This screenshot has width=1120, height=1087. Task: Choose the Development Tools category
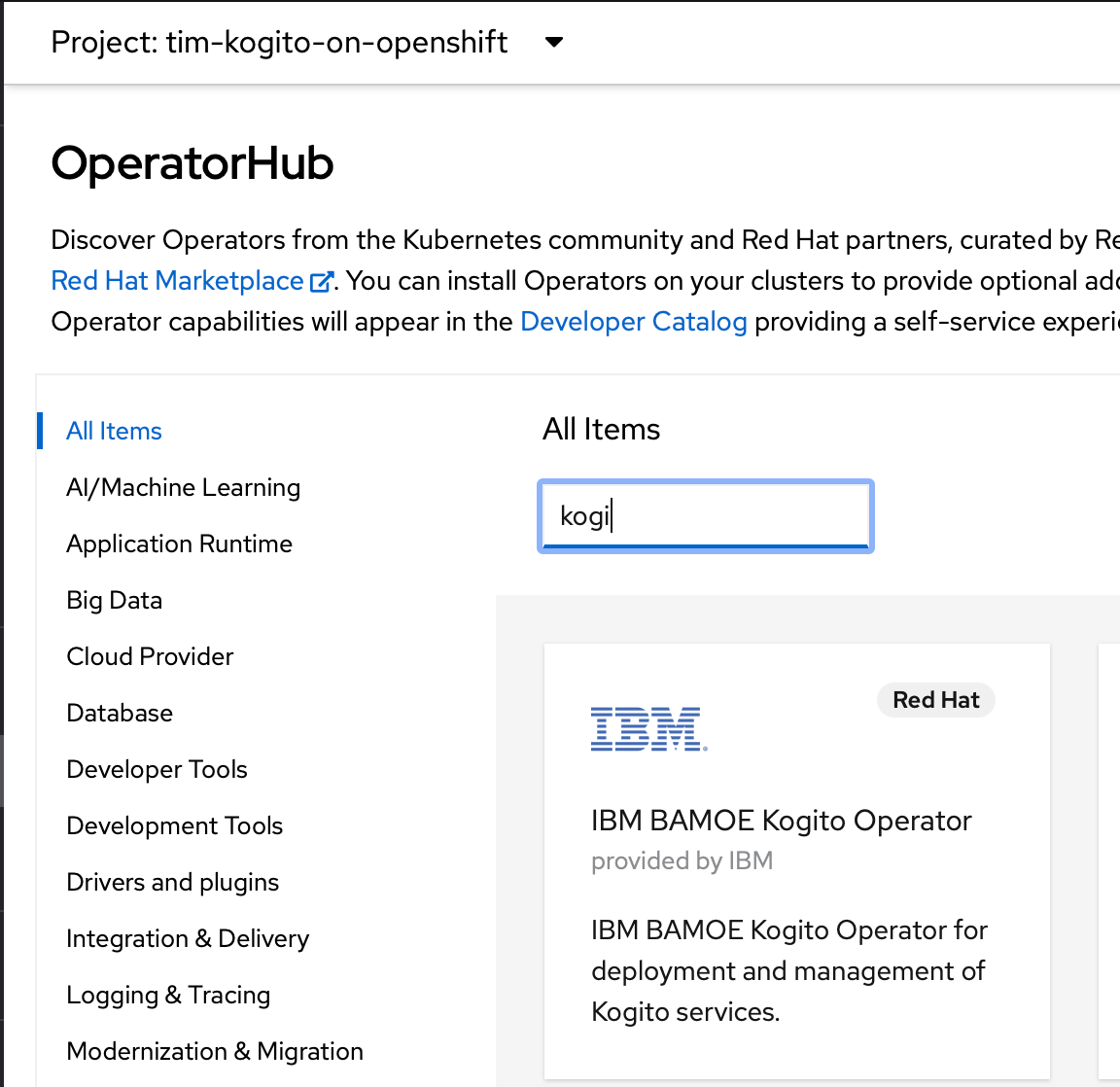coord(175,825)
